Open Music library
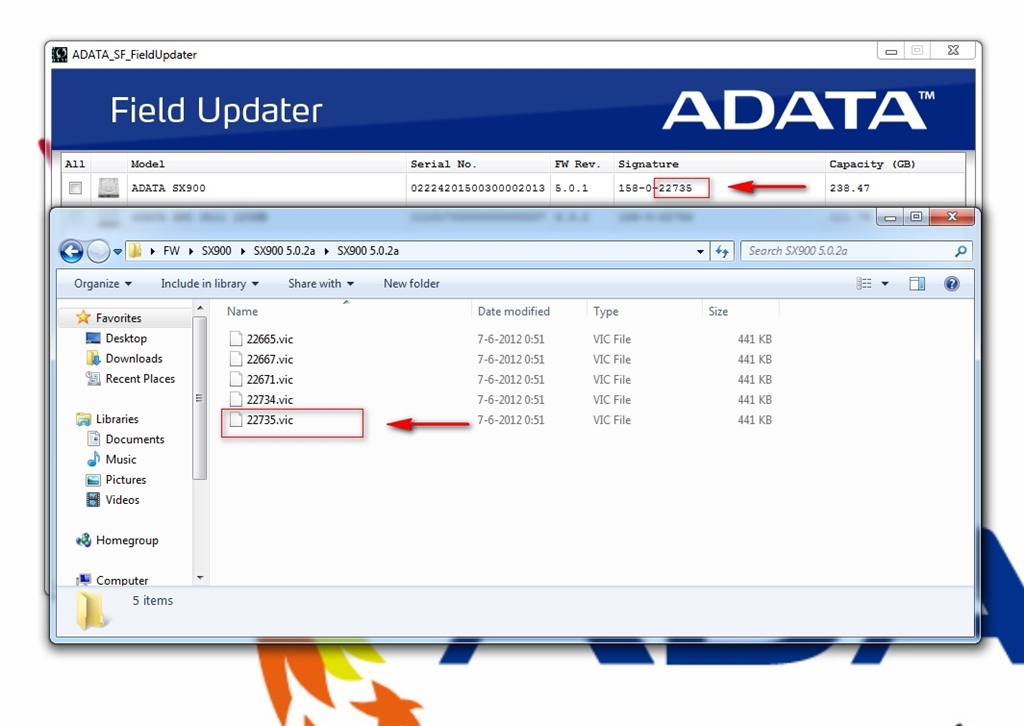Viewport: 1024px width, 726px height. pyautogui.click(x=121, y=460)
